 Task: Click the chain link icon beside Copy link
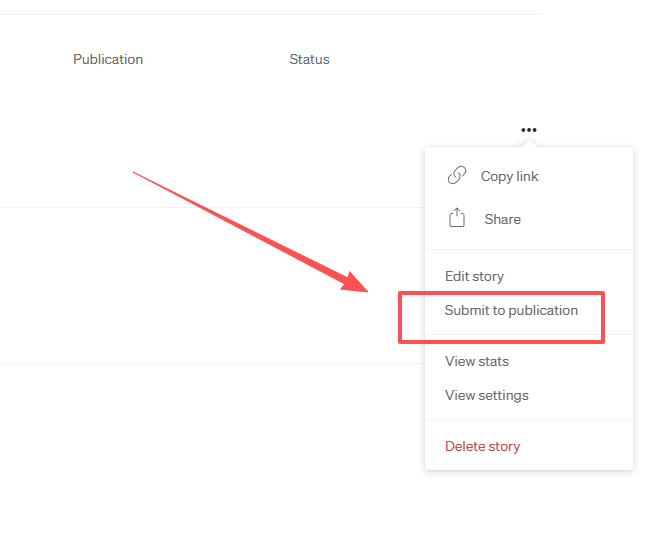456,176
